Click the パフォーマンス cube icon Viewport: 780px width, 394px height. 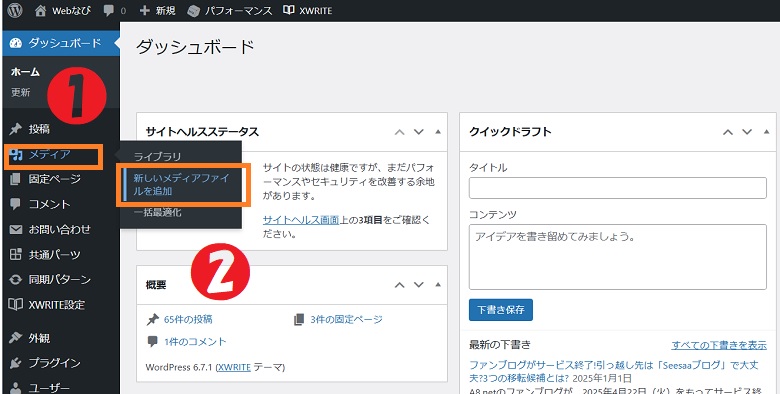(x=193, y=11)
